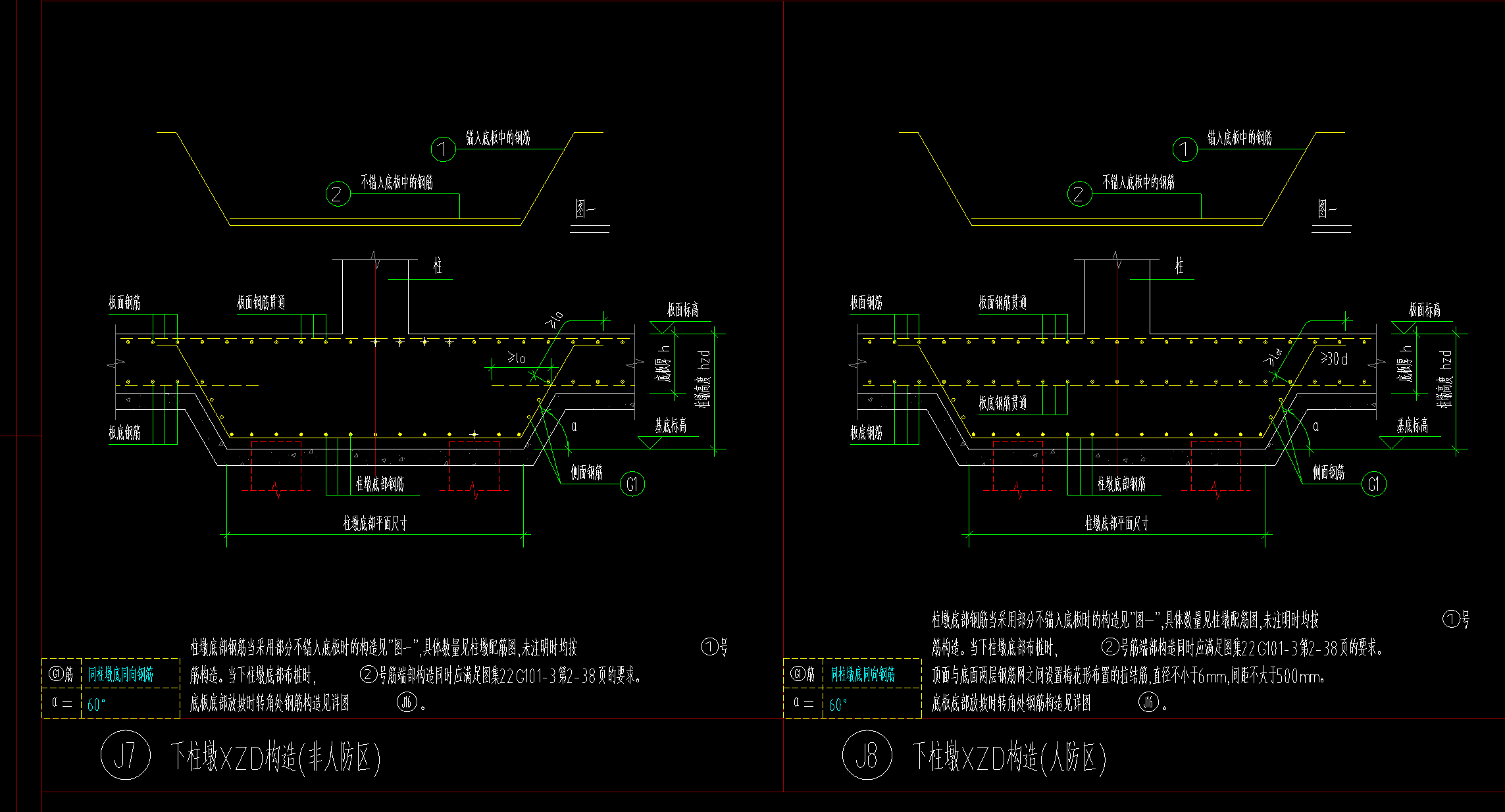Select the J6 reference circle in left notes

(x=407, y=703)
